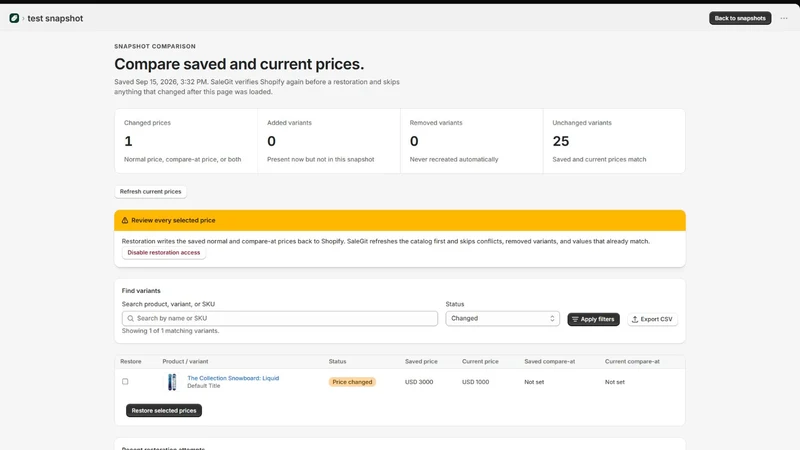
Task: Click the Saved compare-at column header
Action: click(549, 361)
